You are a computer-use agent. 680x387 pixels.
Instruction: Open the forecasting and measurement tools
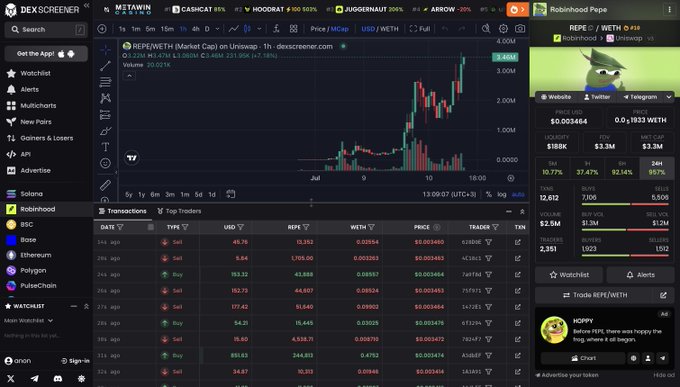click(105, 115)
